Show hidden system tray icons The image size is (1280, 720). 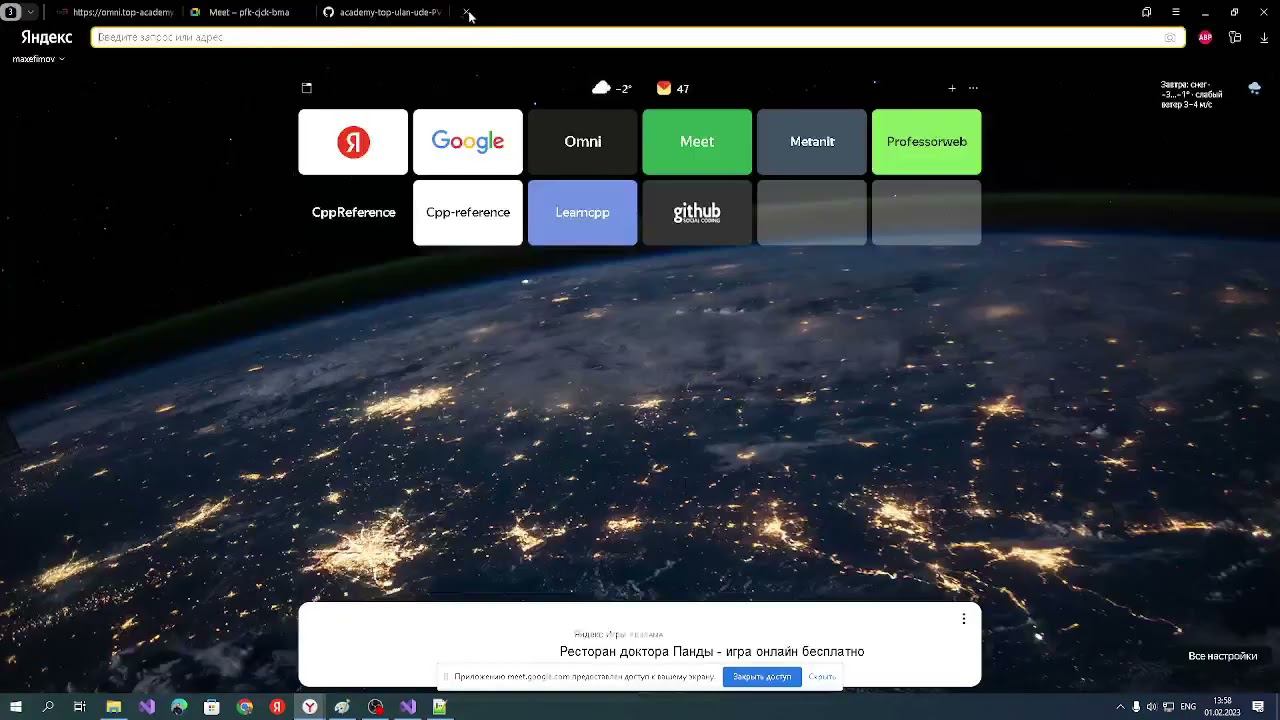[x=1121, y=707]
